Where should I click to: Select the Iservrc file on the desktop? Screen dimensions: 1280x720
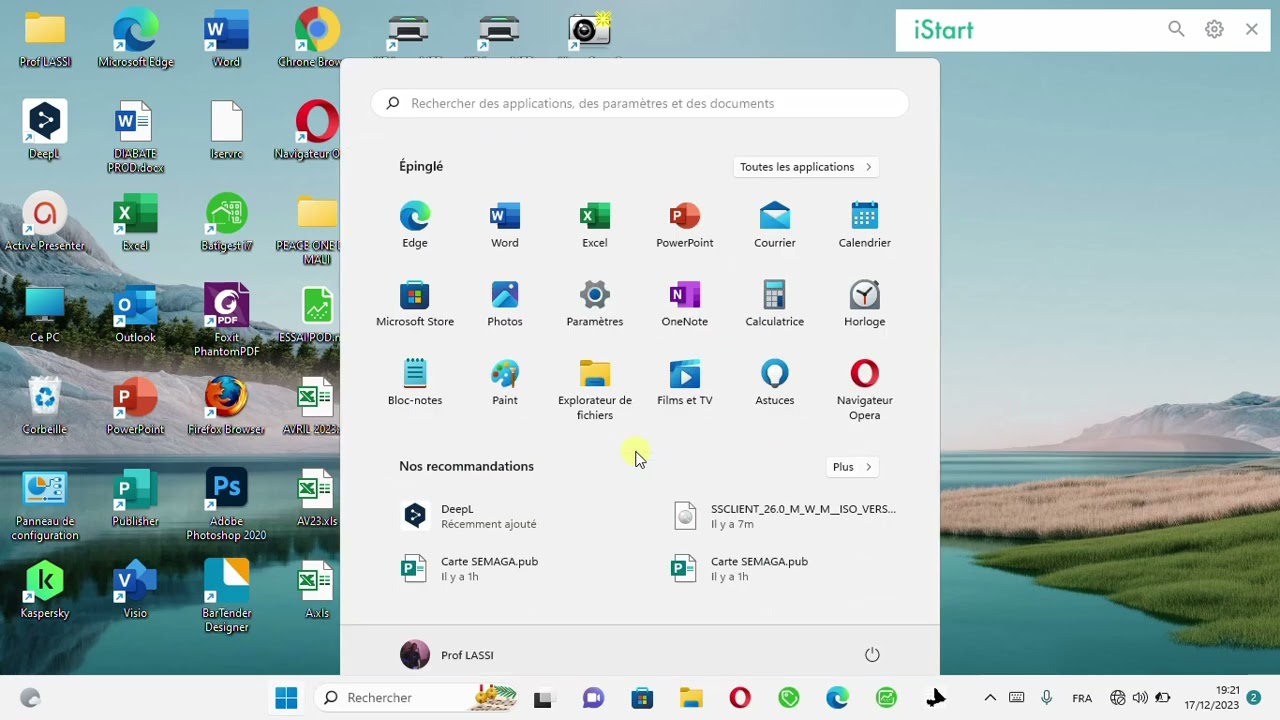pyautogui.click(x=227, y=130)
